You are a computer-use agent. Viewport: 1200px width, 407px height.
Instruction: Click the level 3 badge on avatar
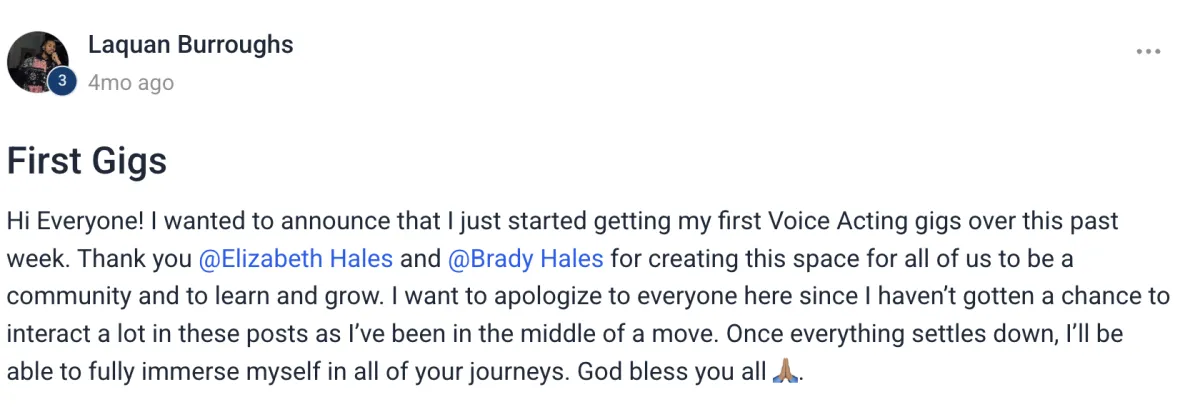pos(62,82)
